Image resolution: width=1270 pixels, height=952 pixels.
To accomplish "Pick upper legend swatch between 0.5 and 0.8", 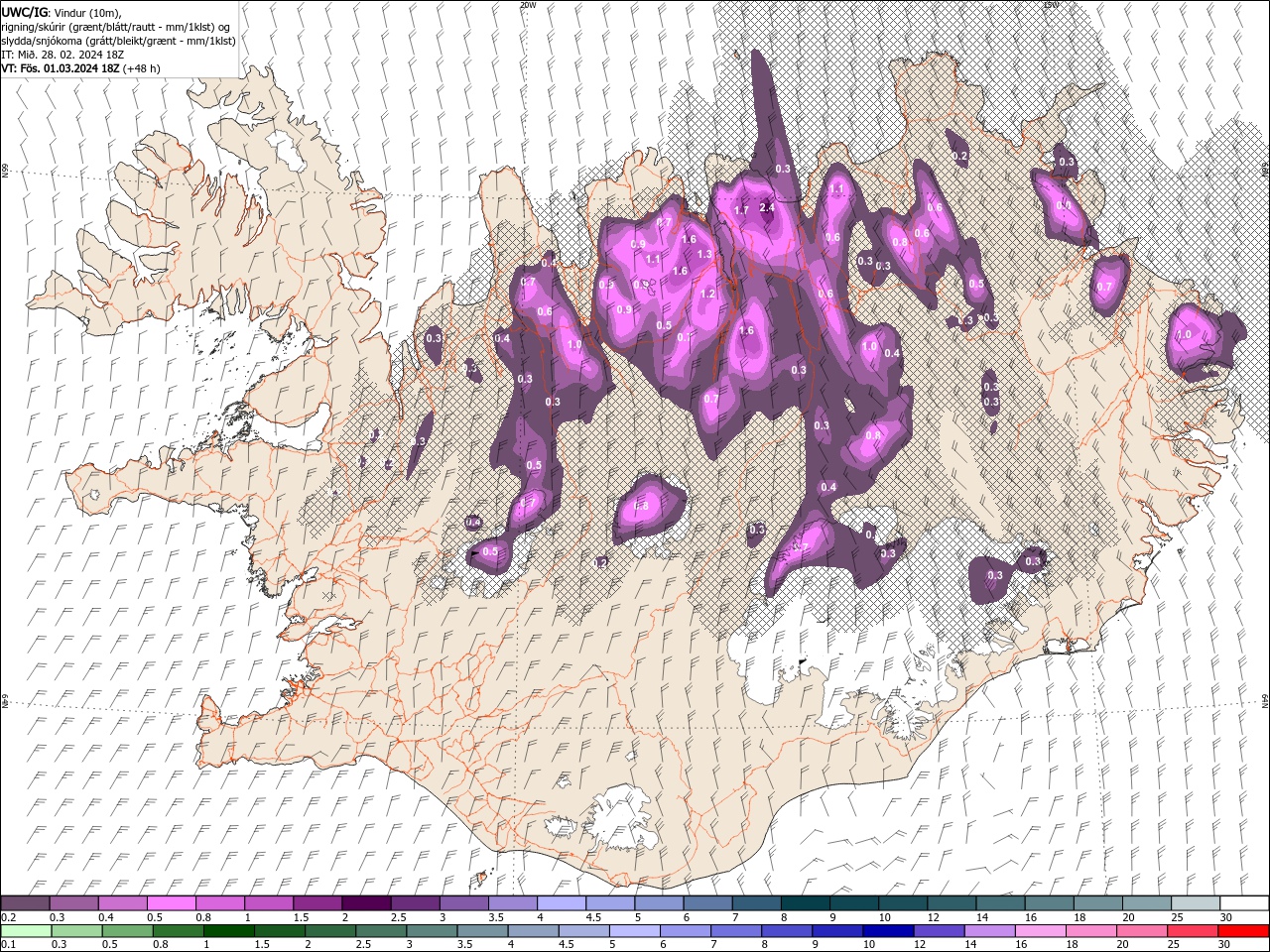I will pos(172,903).
